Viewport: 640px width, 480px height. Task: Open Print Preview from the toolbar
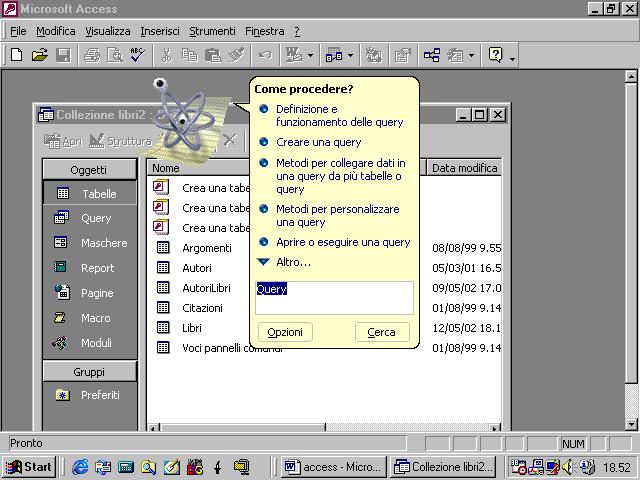click(115, 55)
